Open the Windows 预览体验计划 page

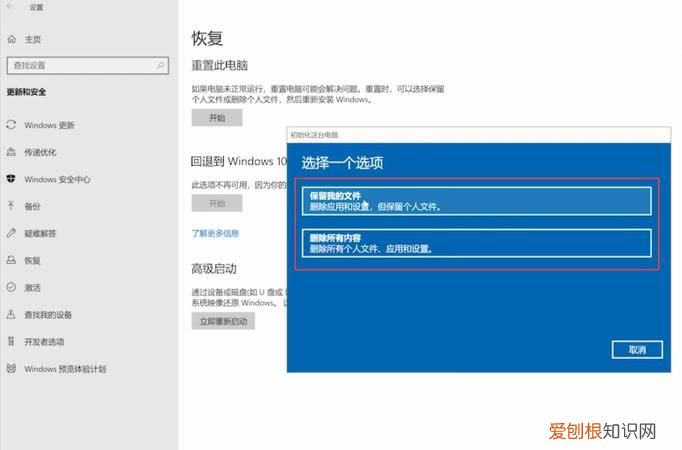click(x=65, y=369)
